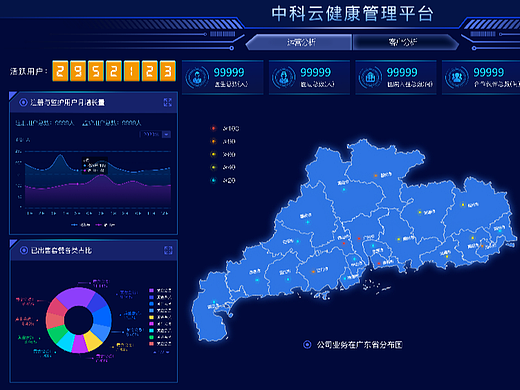Screen dimensions: 520x390
Task: Toggle the green entry in the donut legend
Action: (160, 337)
